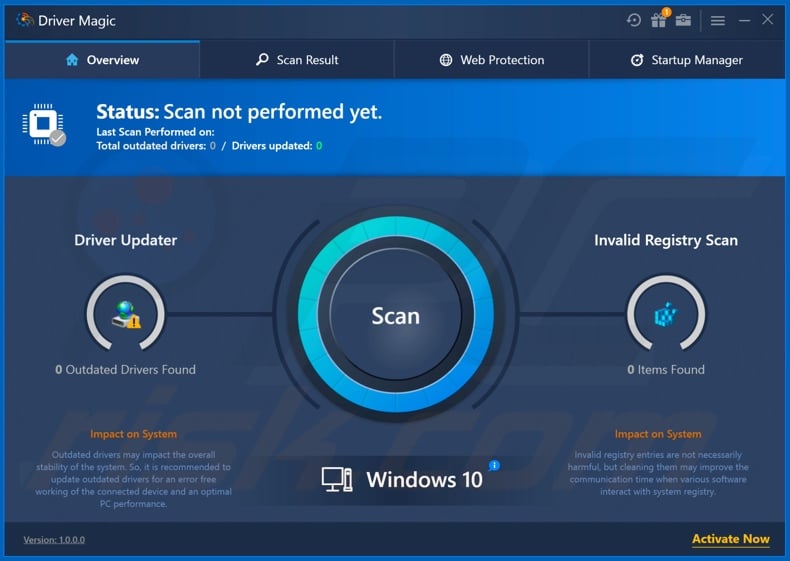Click '0 Outdated Drivers Found' text

(125, 369)
